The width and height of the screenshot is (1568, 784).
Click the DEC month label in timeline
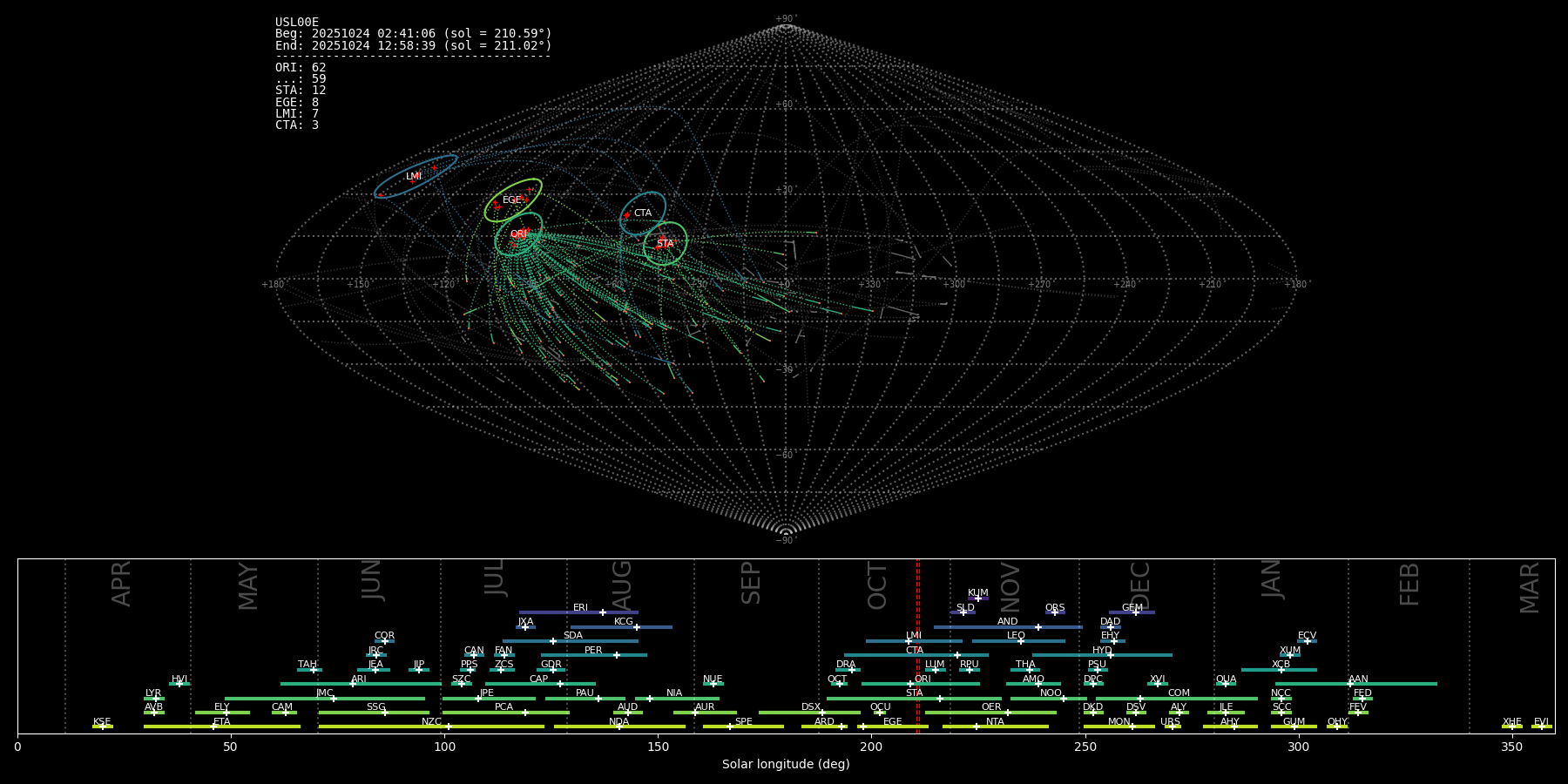coord(1140,586)
